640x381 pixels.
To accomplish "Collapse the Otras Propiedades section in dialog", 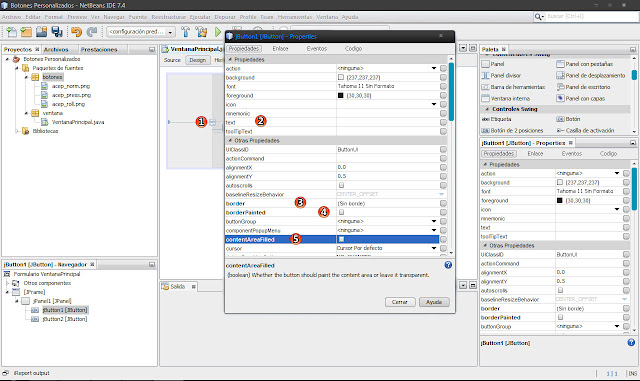I will [x=230, y=140].
